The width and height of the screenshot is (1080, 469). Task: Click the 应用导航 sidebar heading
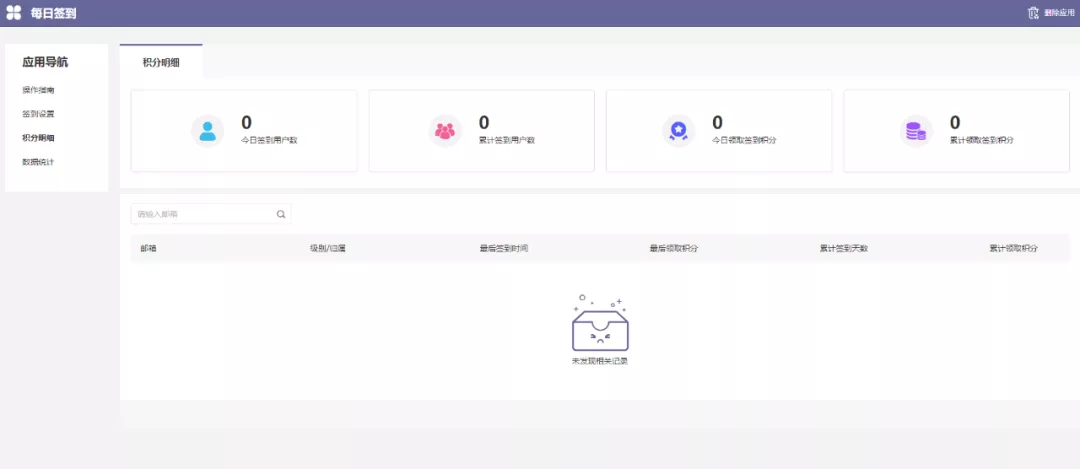(45, 63)
